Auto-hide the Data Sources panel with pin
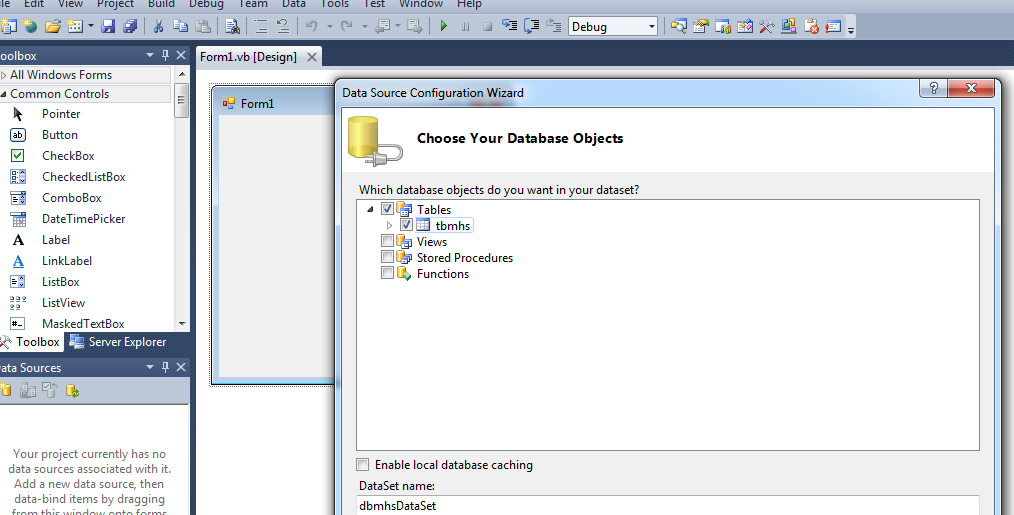 coord(166,367)
